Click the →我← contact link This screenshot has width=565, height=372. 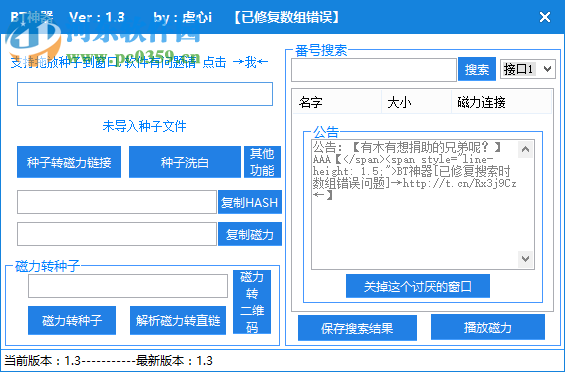tap(250, 62)
